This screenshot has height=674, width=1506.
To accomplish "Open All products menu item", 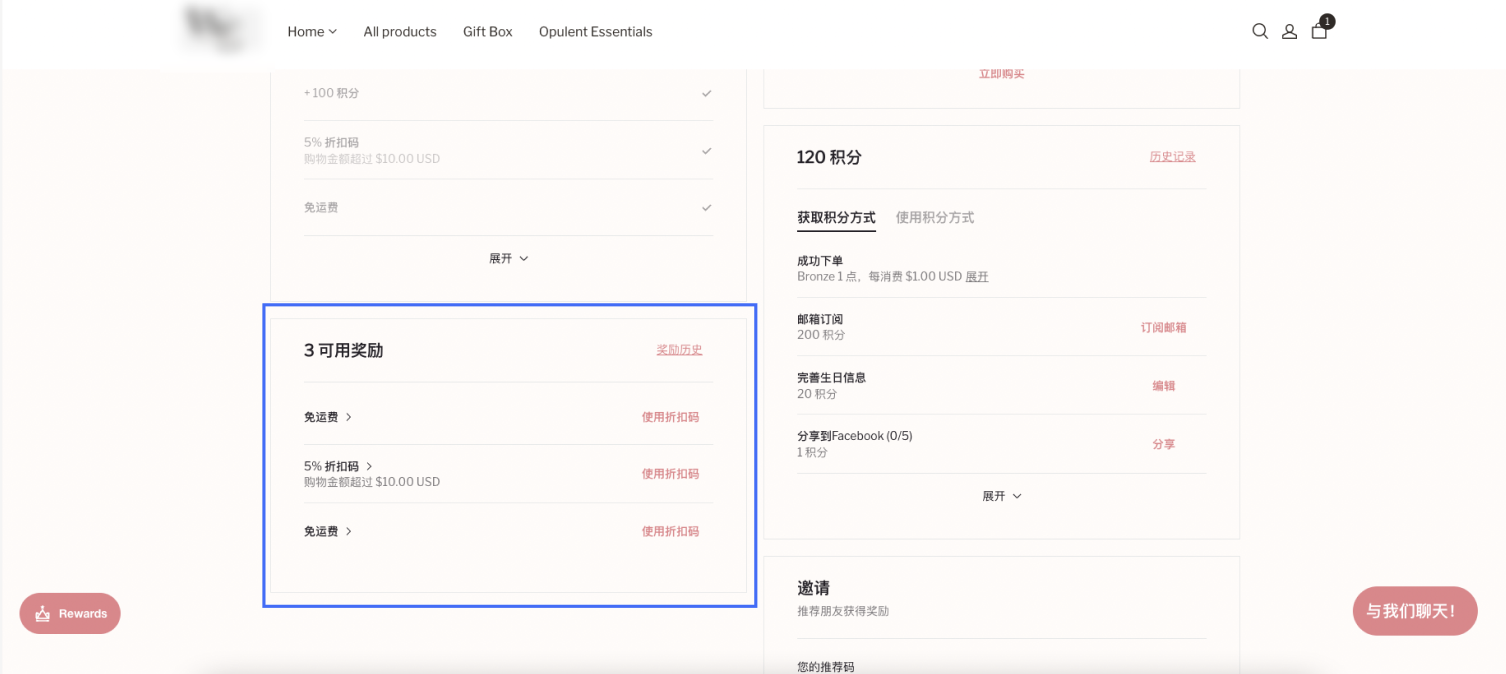I will (400, 32).
